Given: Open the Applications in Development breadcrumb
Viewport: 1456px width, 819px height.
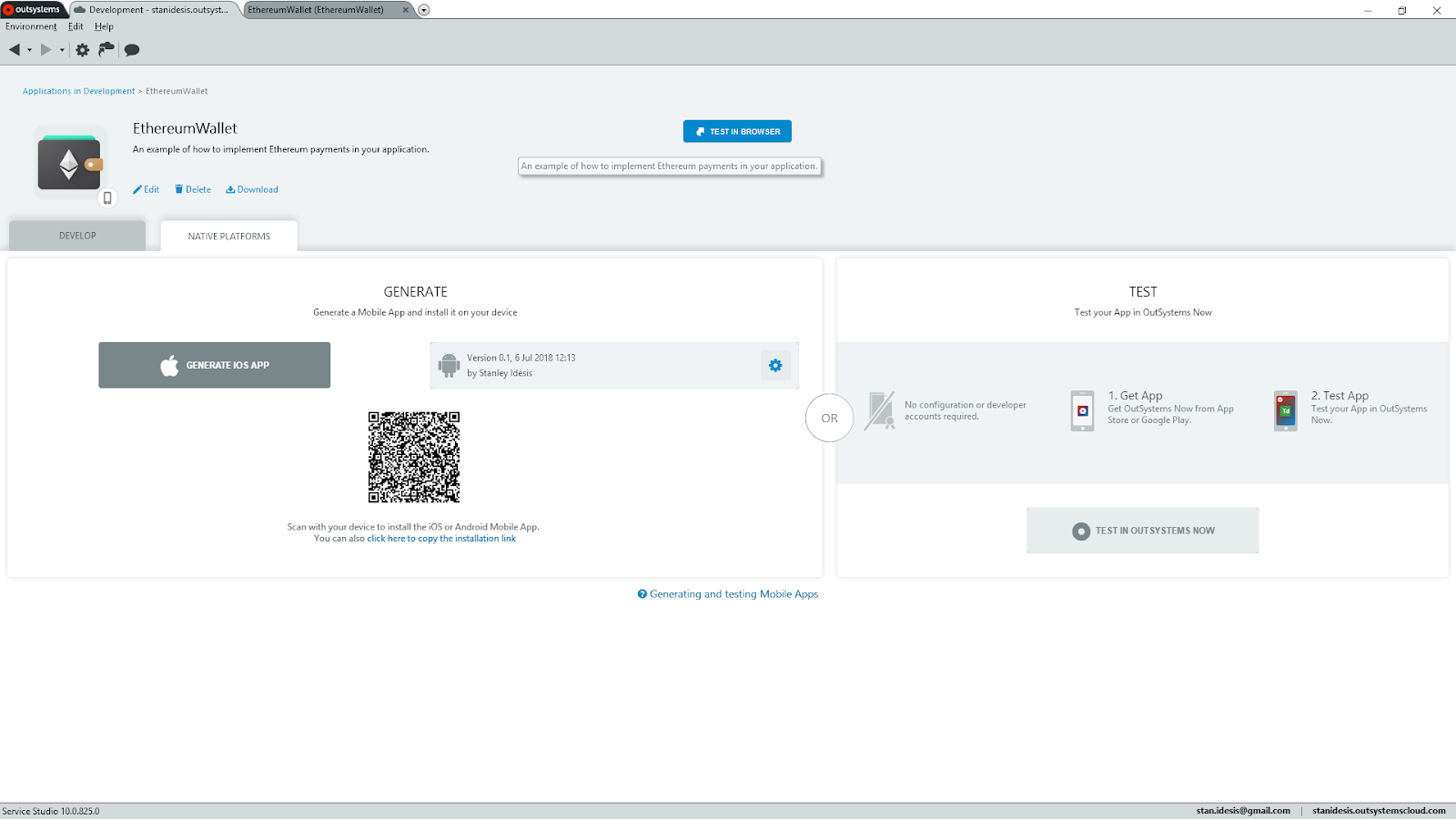Looking at the screenshot, I should (x=78, y=91).
